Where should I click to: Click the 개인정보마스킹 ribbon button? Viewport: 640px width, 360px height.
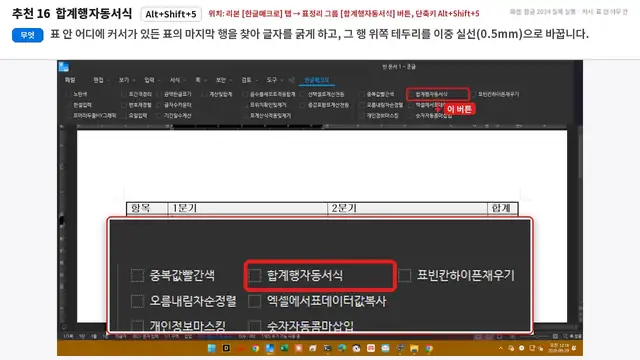[x=379, y=116]
